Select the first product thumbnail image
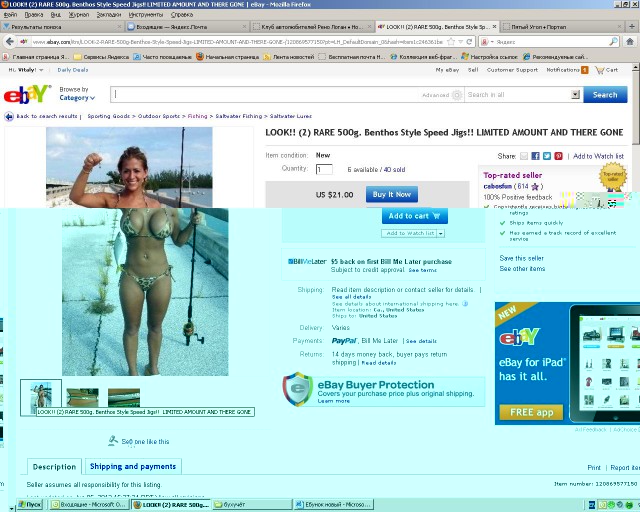 click(x=41, y=397)
